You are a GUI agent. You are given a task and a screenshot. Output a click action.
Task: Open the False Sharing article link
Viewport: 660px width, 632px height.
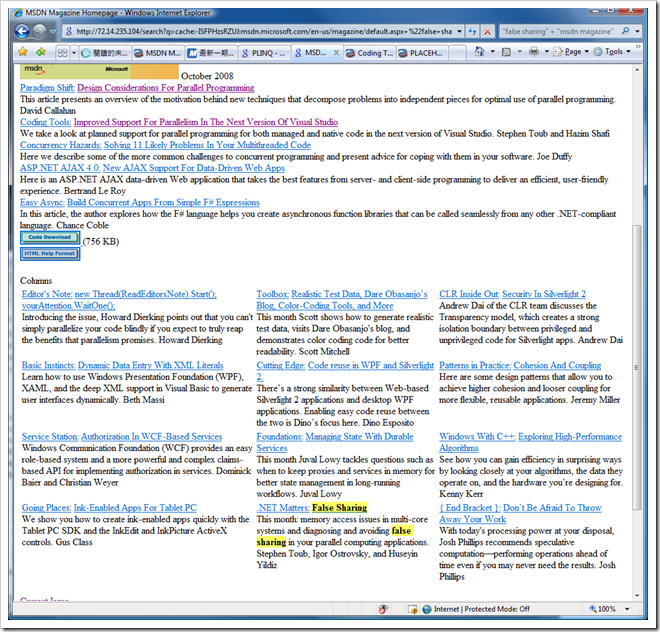click(340, 508)
